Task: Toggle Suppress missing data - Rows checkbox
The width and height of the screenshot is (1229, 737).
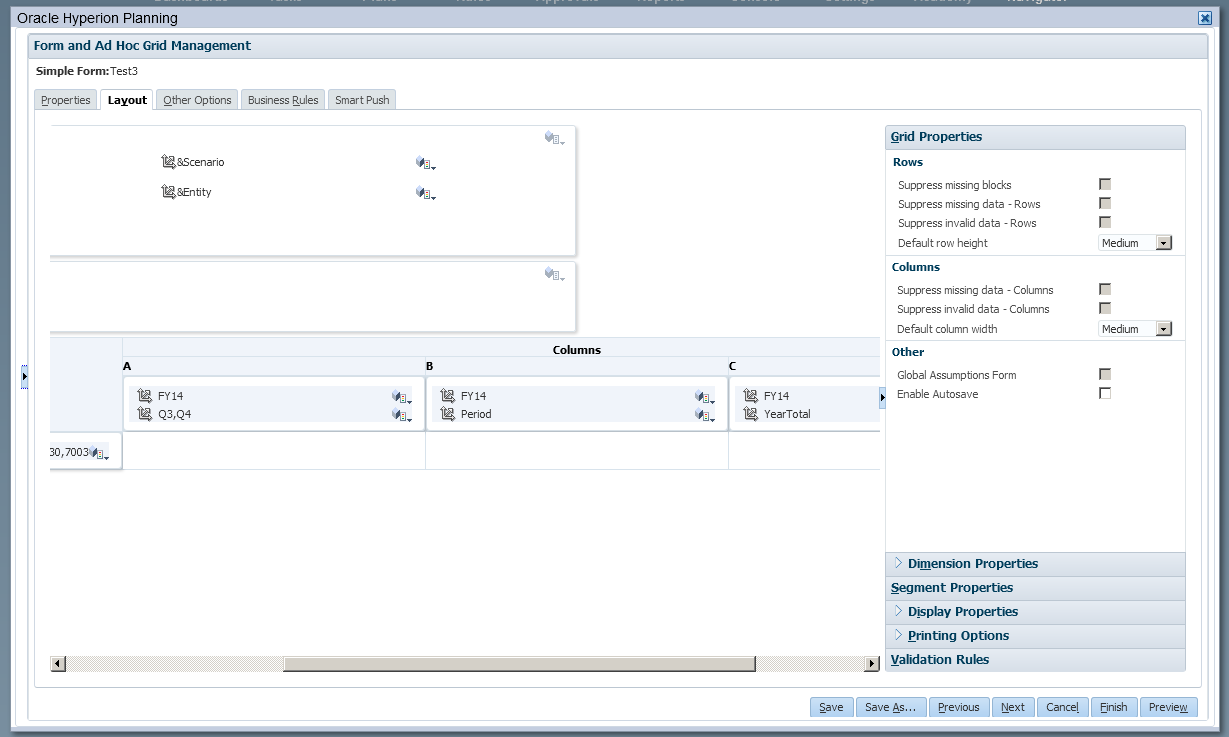Action: 1105,203
